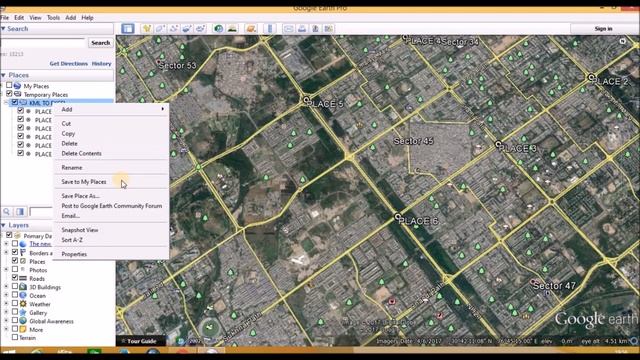640x360 pixels.
Task: Select the Add Placemark tool
Action: pyautogui.click(x=147, y=29)
